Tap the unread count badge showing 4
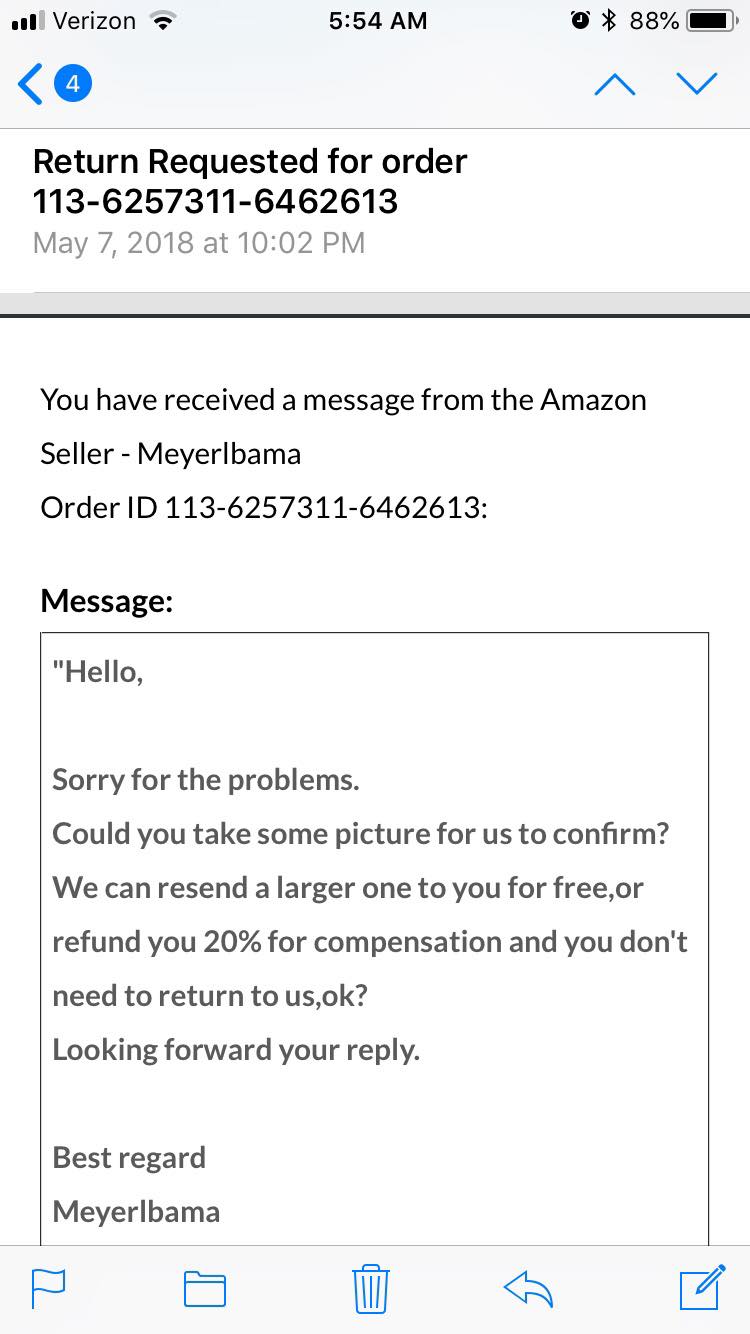750x1334 pixels. tap(72, 85)
